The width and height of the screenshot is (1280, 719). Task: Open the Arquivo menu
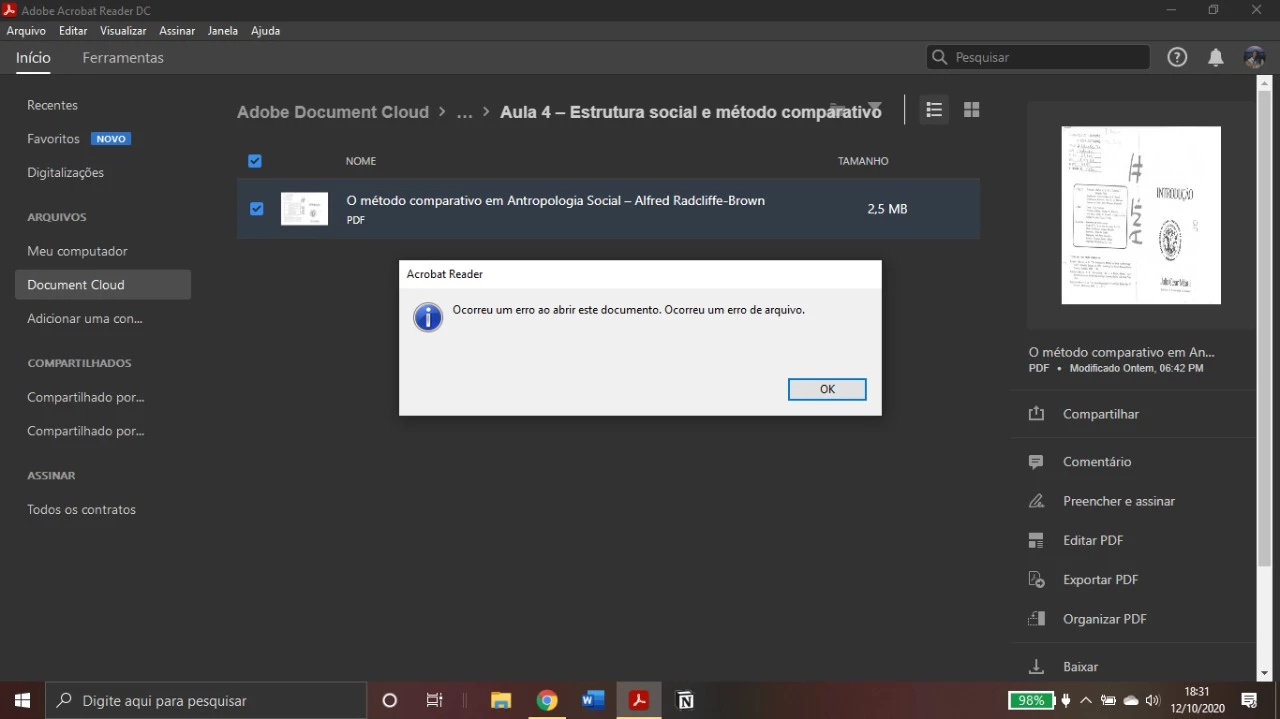26,31
